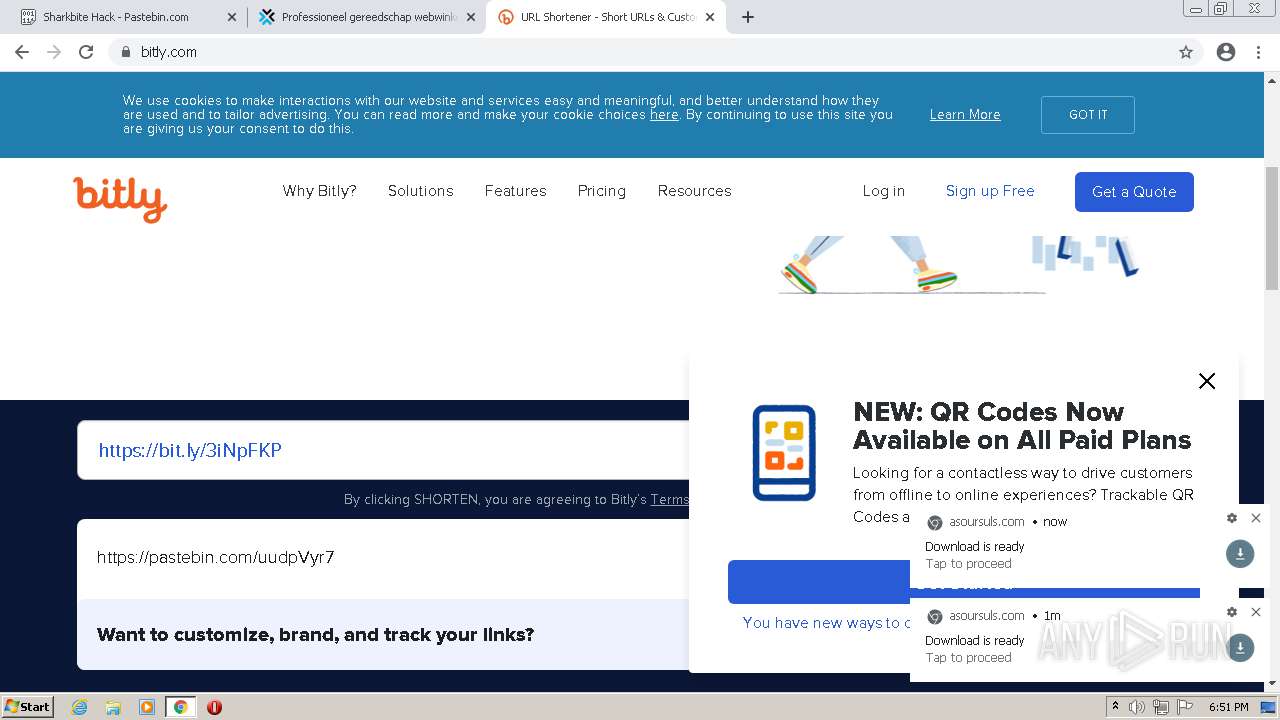Click the shortened link https://bit.ly/3iNpFKP
Screen dimensions: 1280x720
[x=190, y=450]
